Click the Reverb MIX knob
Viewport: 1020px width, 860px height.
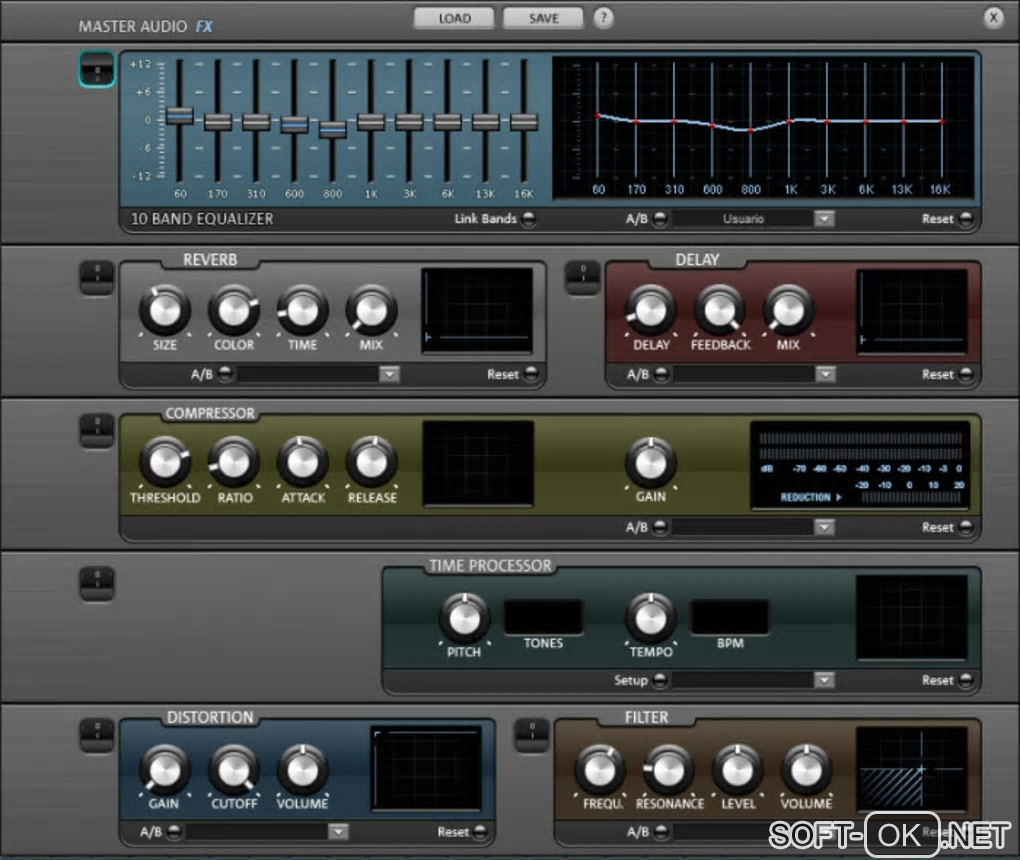pos(371,310)
